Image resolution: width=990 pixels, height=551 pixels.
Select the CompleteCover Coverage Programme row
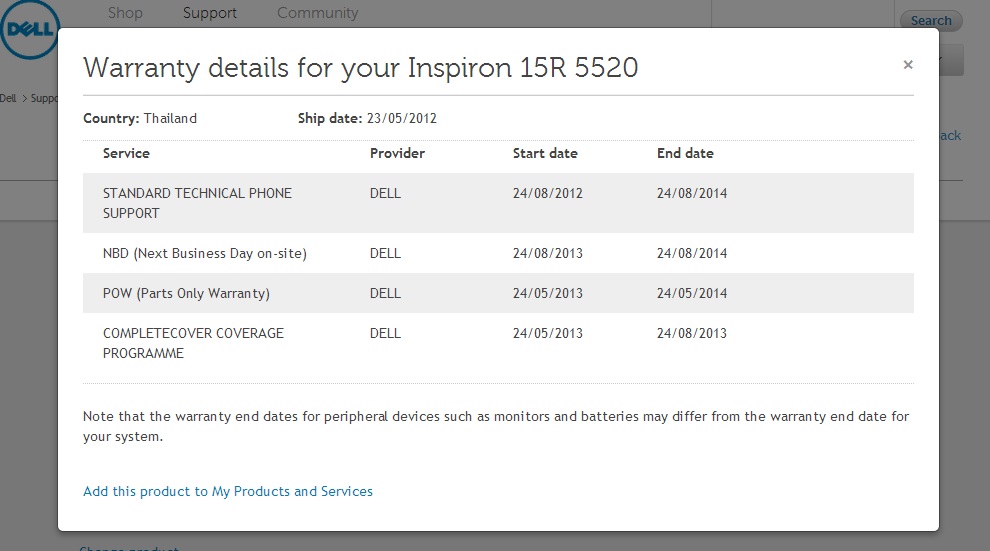click(193, 343)
